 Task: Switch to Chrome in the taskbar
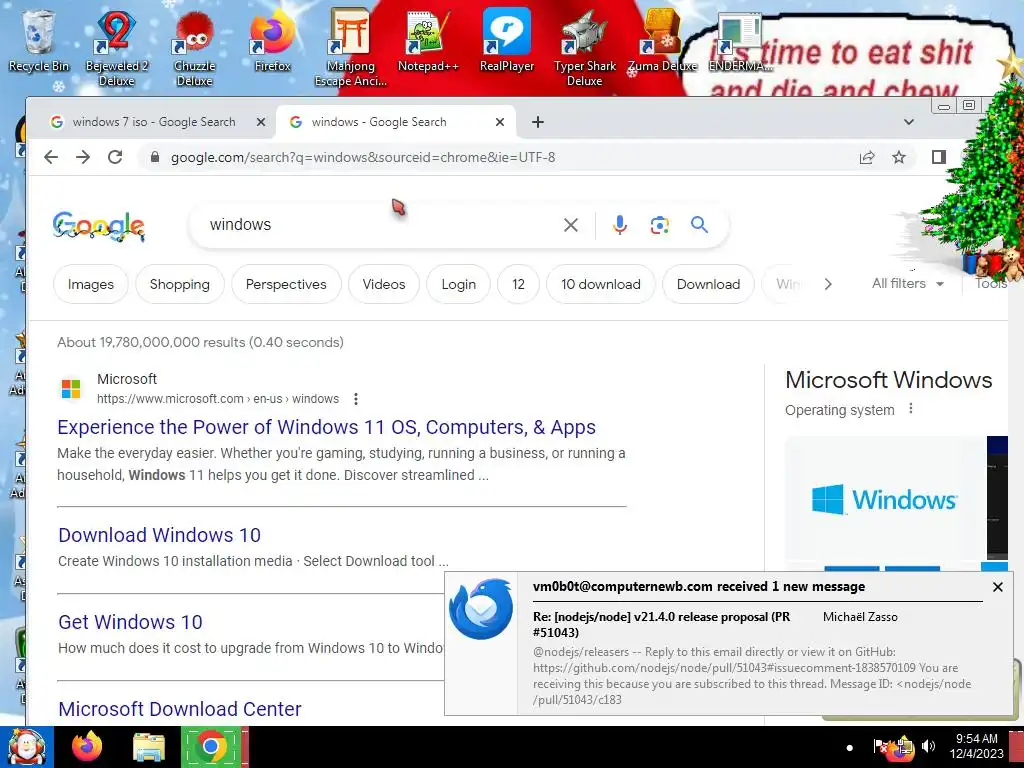point(210,746)
